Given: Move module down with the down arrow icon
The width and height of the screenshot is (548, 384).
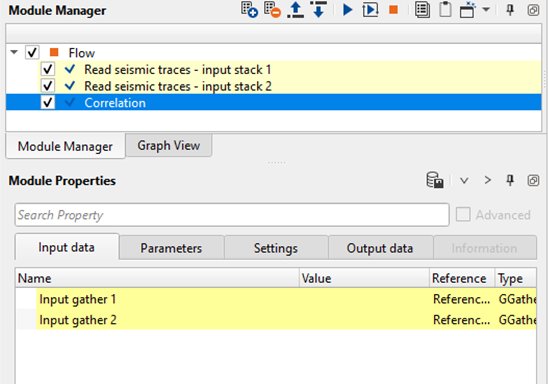Looking at the screenshot, I should 318,10.
